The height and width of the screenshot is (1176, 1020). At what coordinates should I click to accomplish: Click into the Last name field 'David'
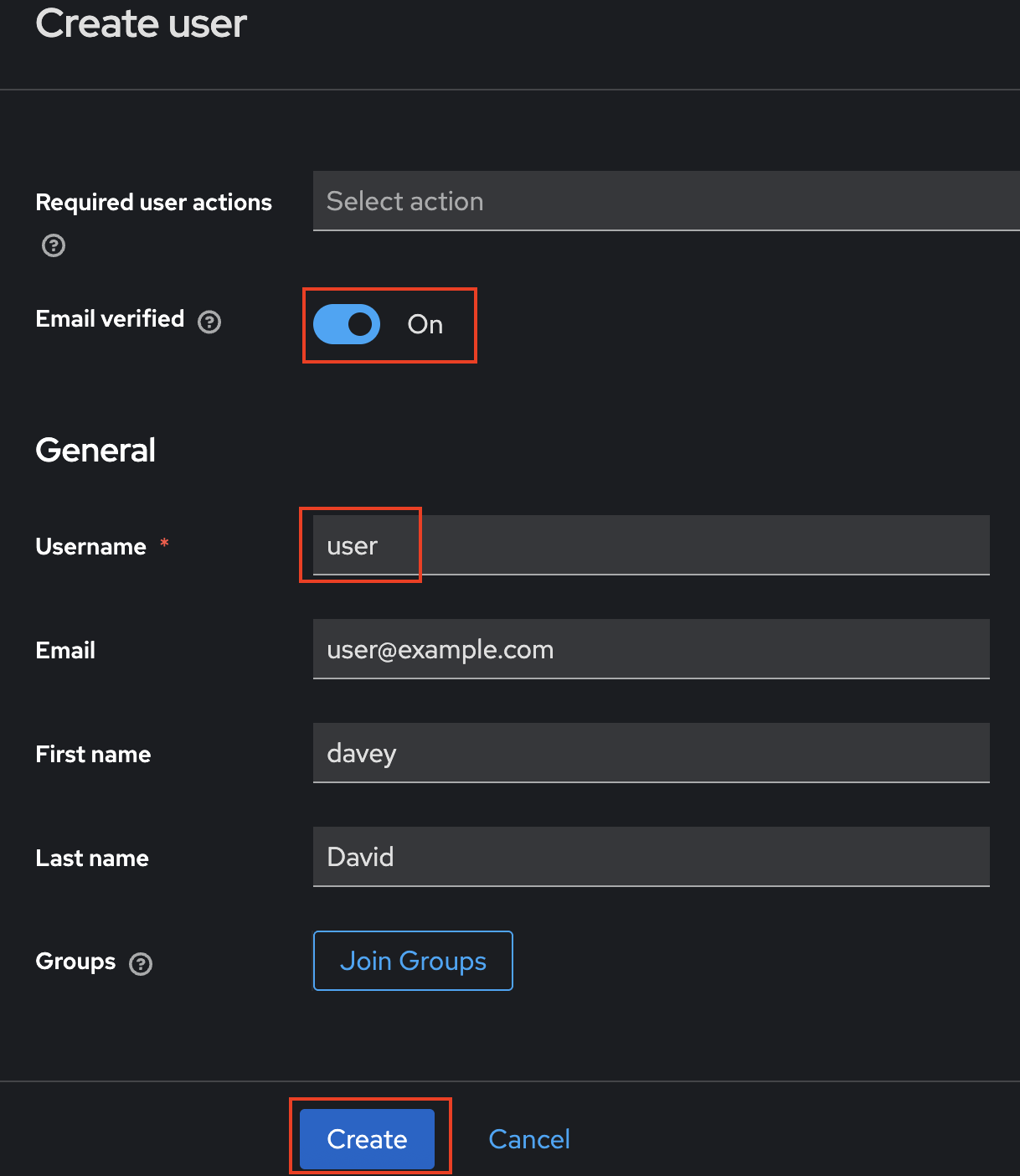point(651,857)
